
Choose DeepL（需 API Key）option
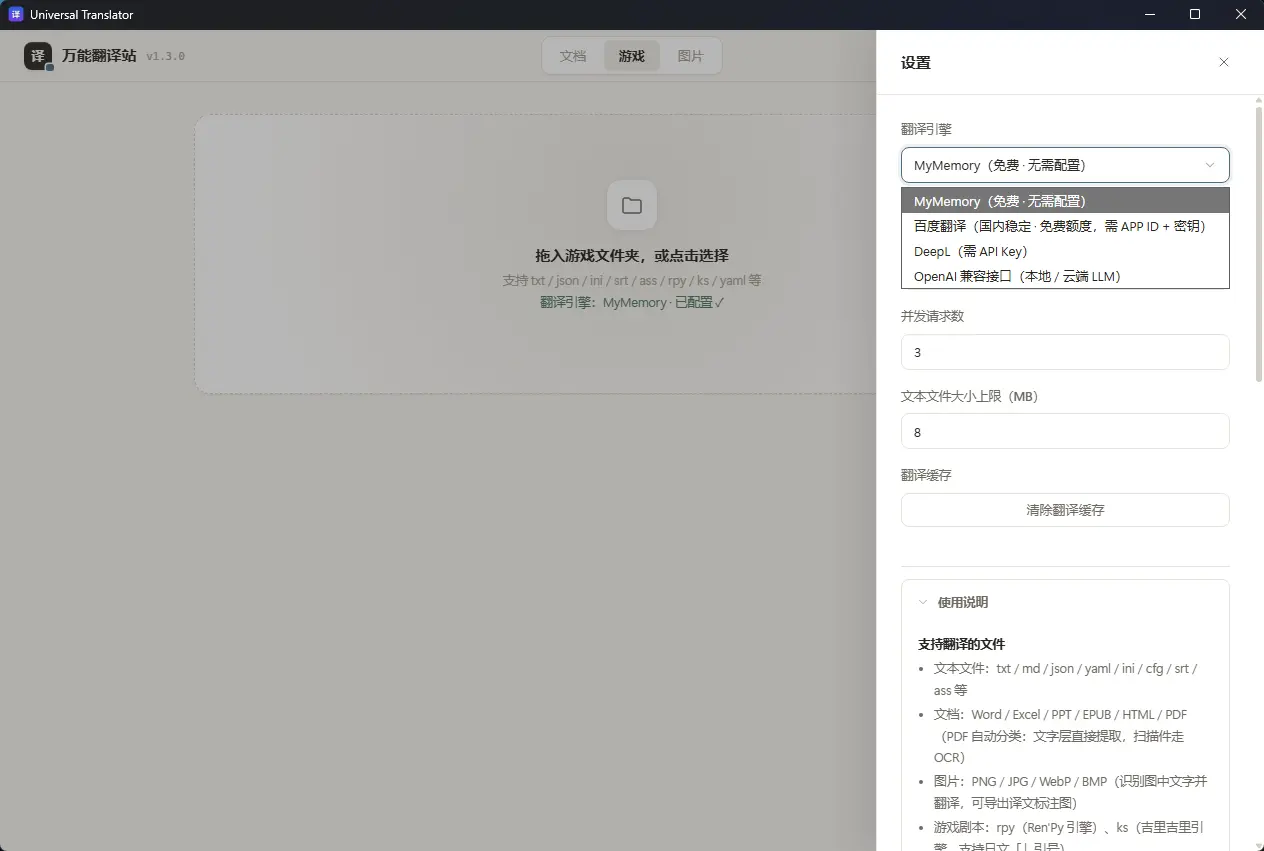pyautogui.click(x=1065, y=251)
